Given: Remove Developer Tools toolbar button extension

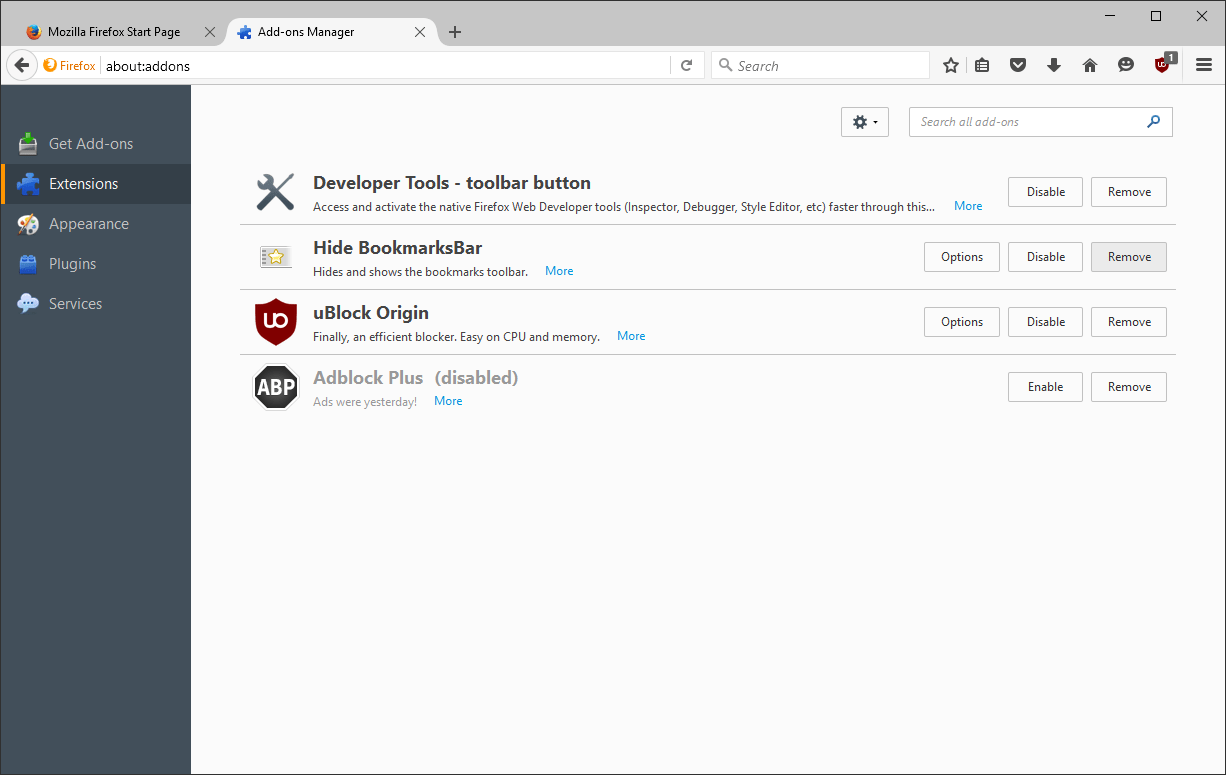Looking at the screenshot, I should [1129, 192].
